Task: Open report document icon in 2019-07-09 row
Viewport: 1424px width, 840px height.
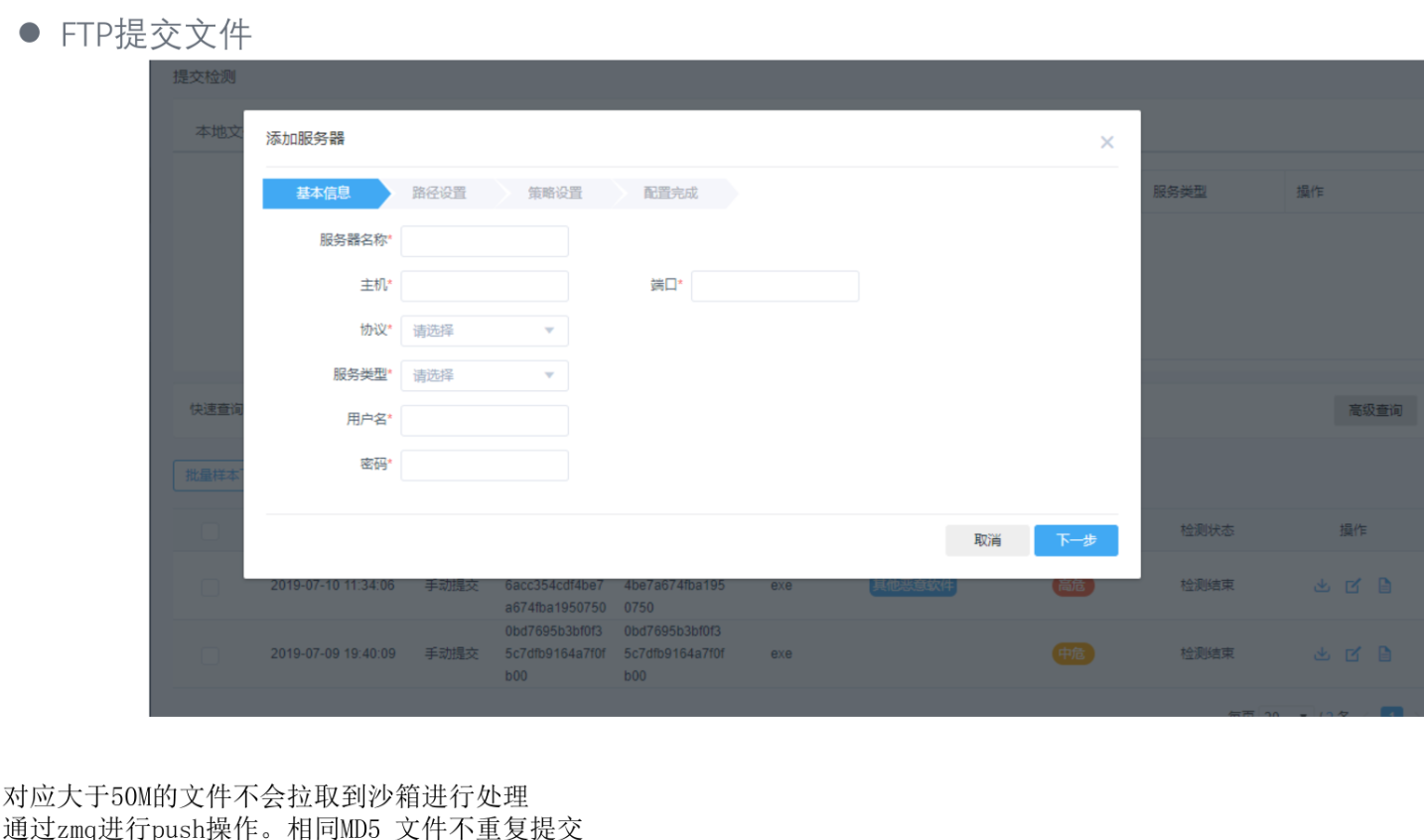Action: coord(1384,654)
